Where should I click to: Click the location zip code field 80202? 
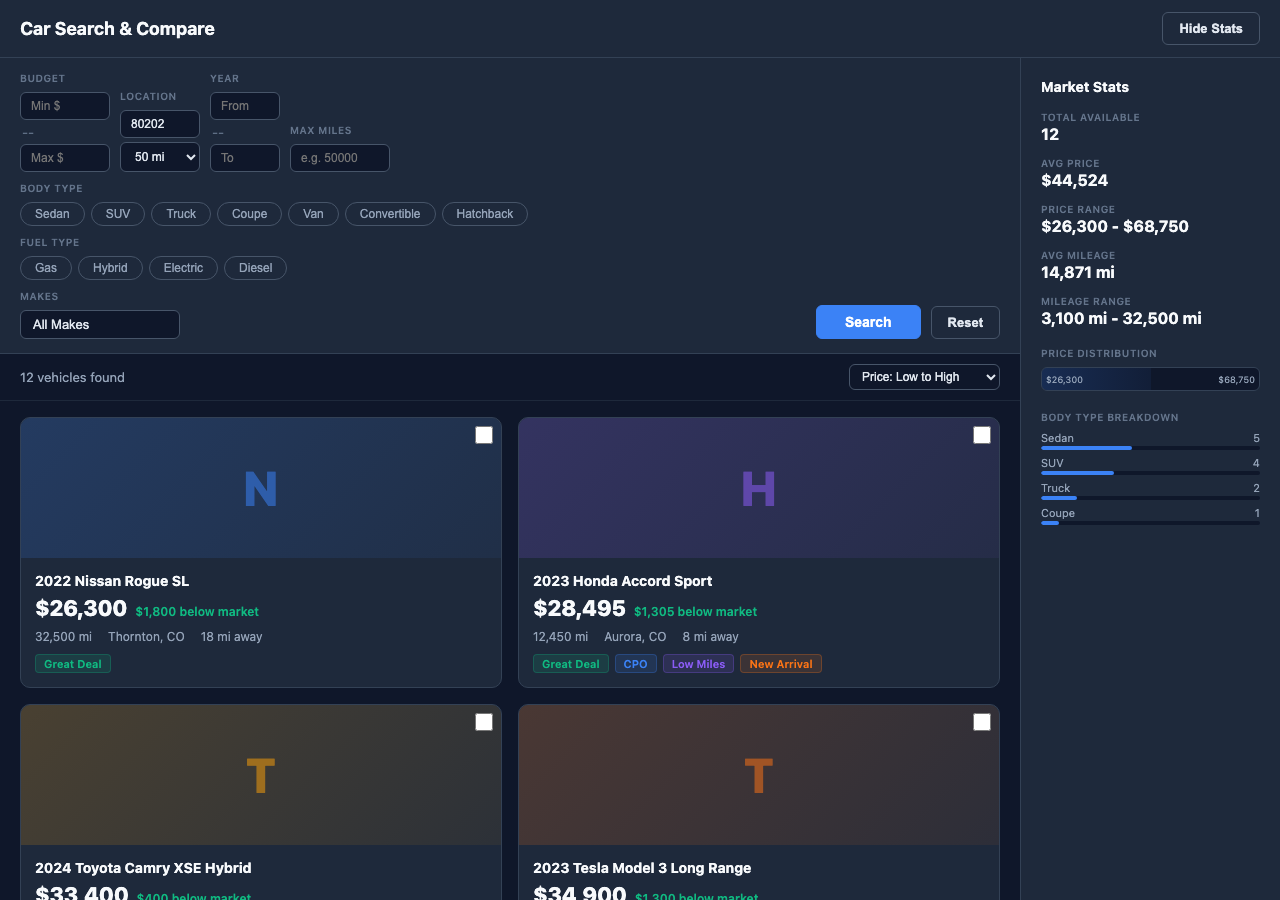click(x=160, y=124)
